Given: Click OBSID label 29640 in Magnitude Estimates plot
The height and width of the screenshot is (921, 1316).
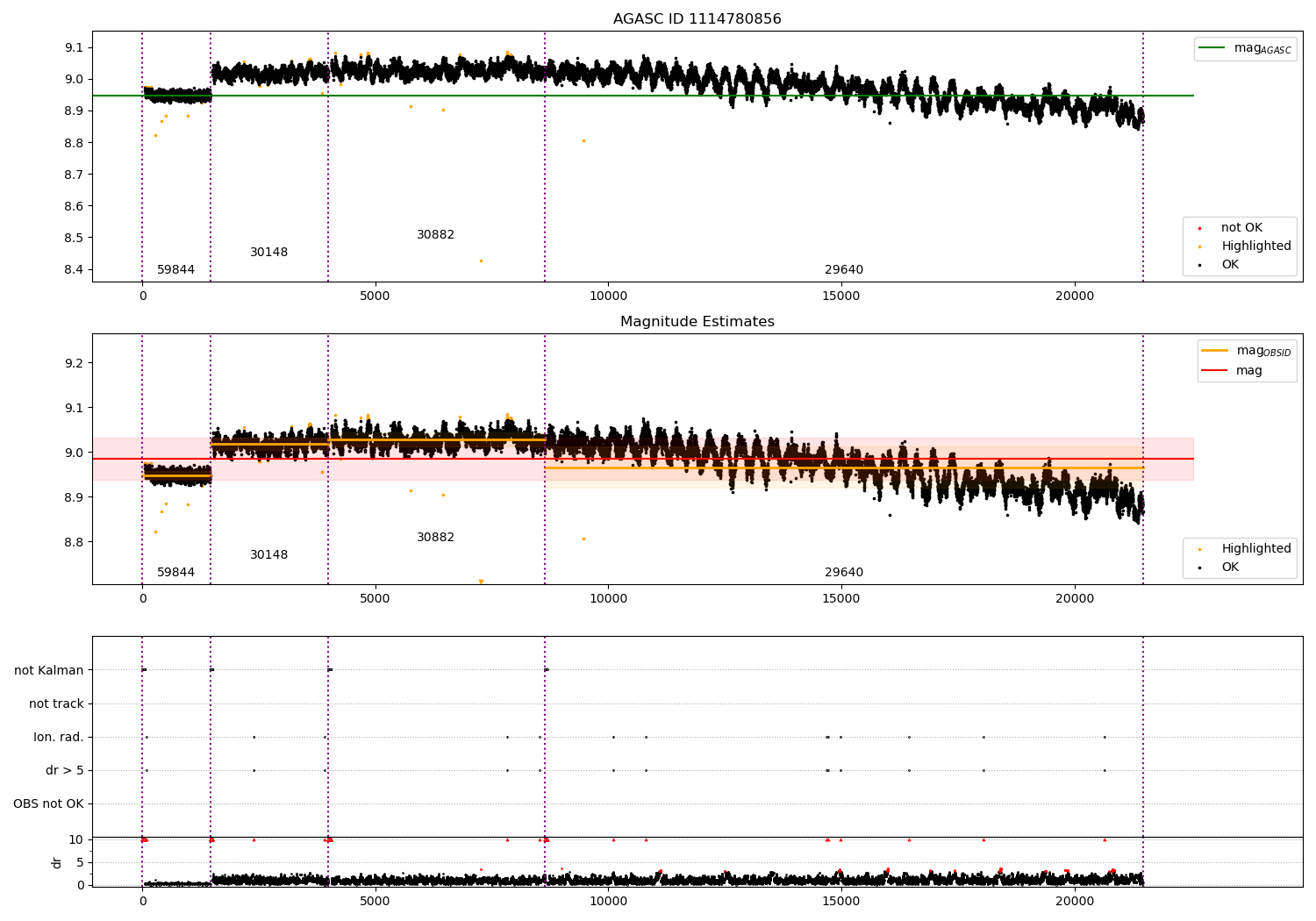Looking at the screenshot, I should 843,573.
